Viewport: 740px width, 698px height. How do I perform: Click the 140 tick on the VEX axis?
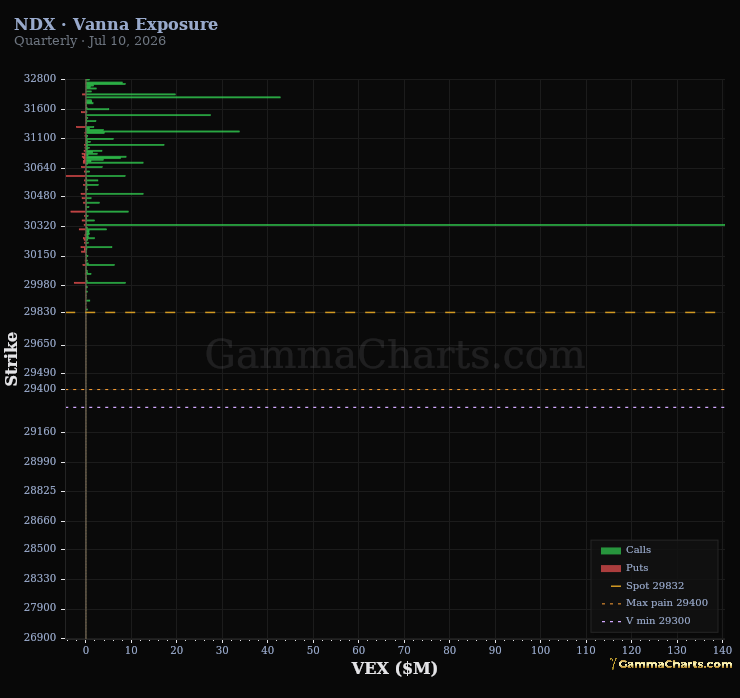coord(723,650)
